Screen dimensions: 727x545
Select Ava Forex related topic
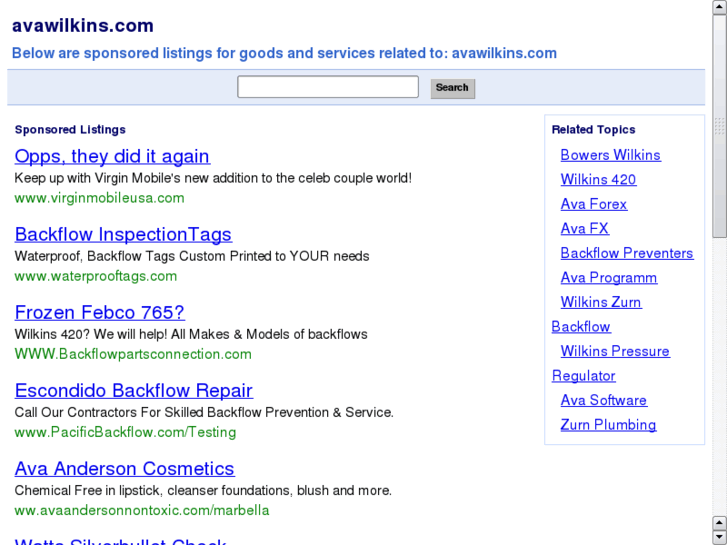point(593,204)
